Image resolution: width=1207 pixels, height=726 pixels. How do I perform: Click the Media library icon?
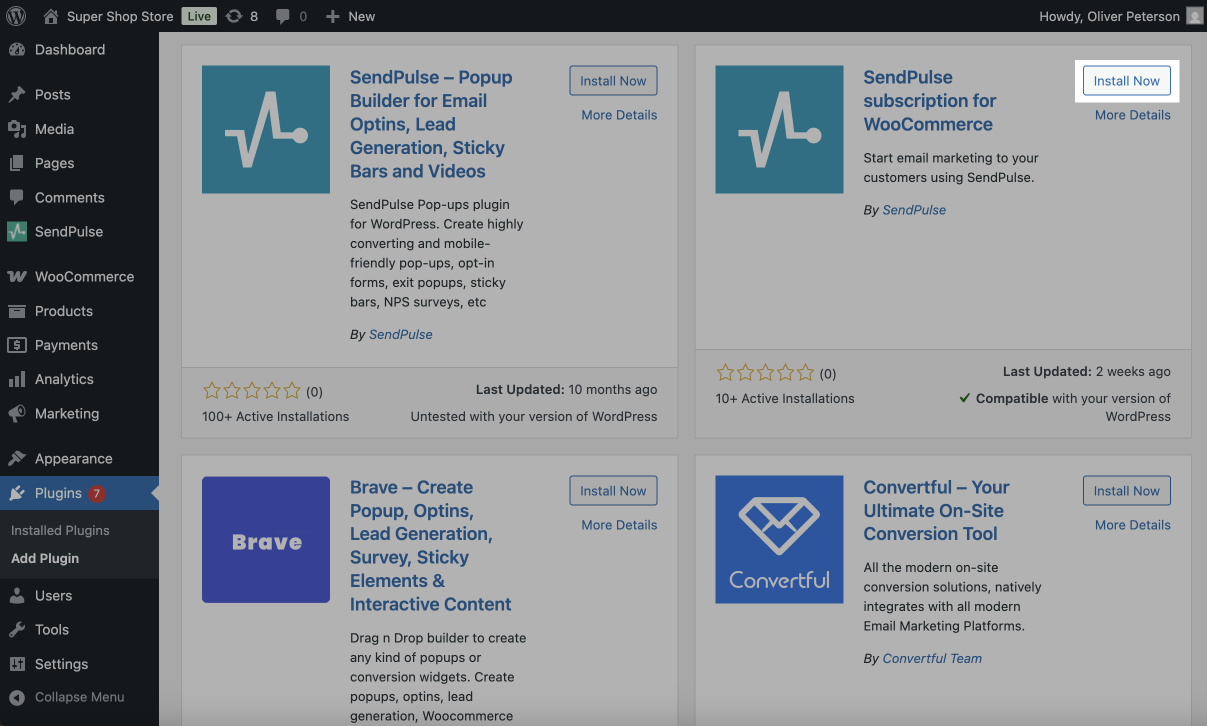[17, 129]
